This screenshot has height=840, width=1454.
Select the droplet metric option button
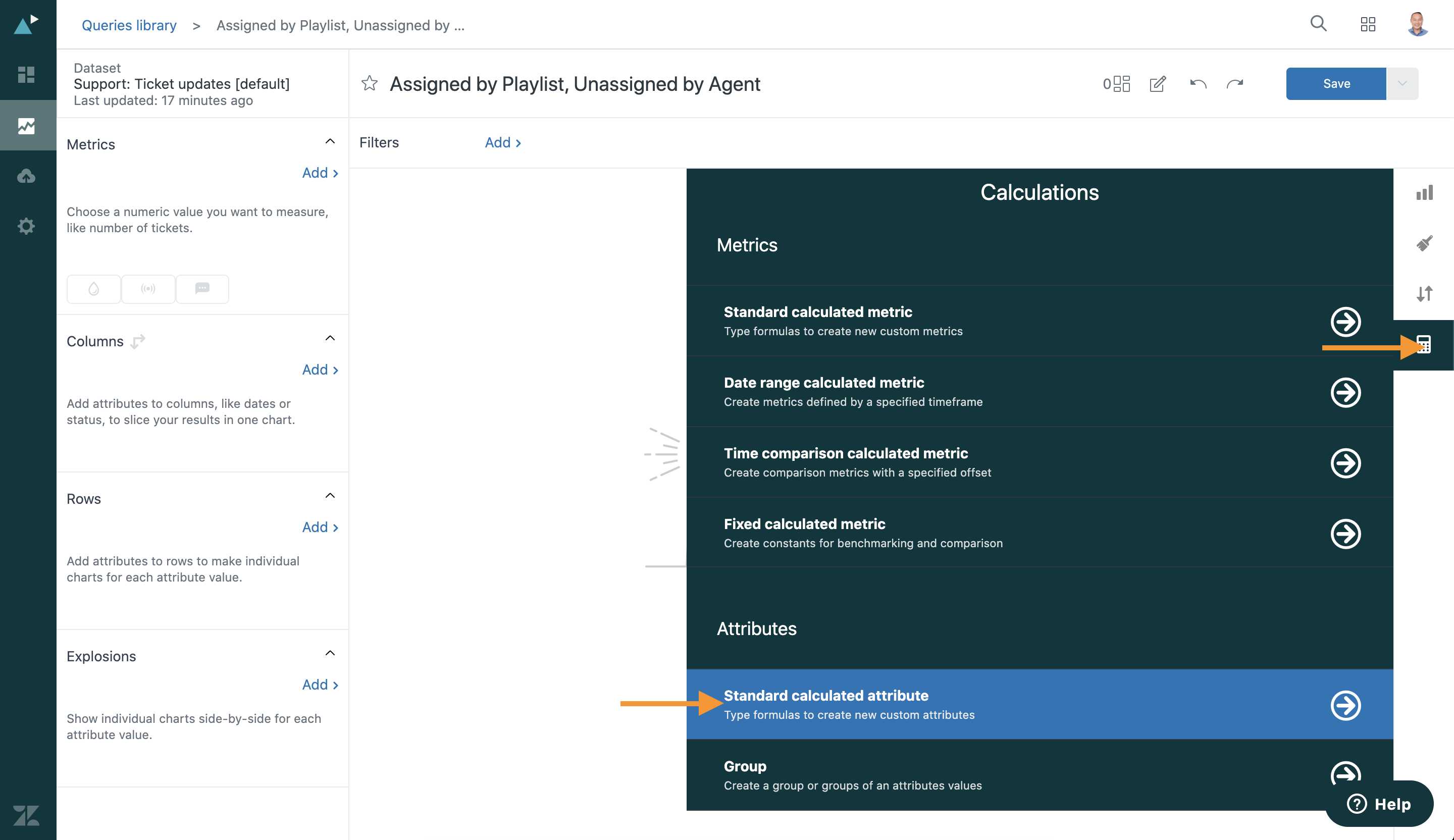[x=94, y=288]
